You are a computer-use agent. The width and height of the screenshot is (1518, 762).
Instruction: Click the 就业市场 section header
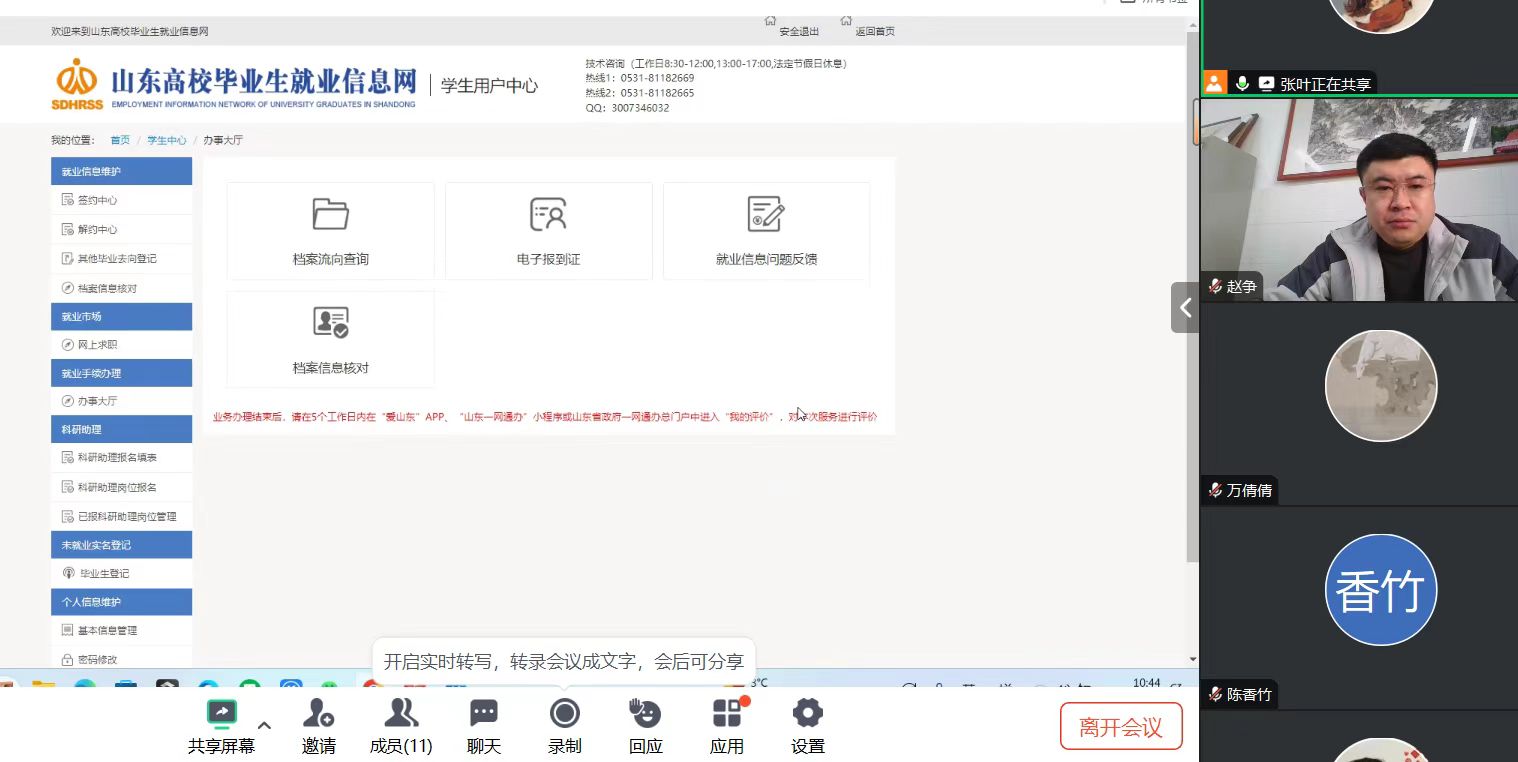pyautogui.click(x=121, y=316)
